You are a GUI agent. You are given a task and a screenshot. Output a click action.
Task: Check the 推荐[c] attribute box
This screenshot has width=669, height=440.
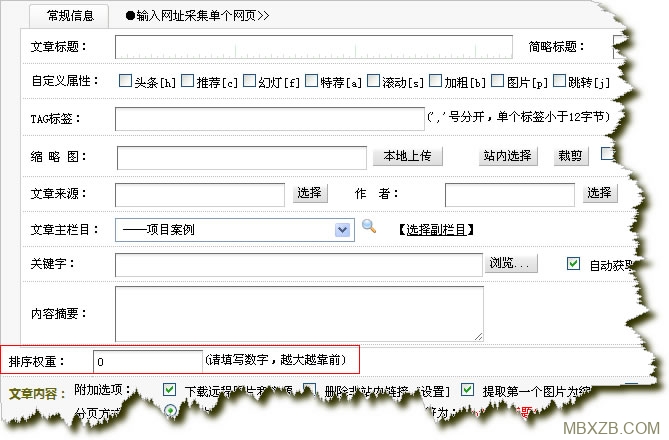click(187, 80)
